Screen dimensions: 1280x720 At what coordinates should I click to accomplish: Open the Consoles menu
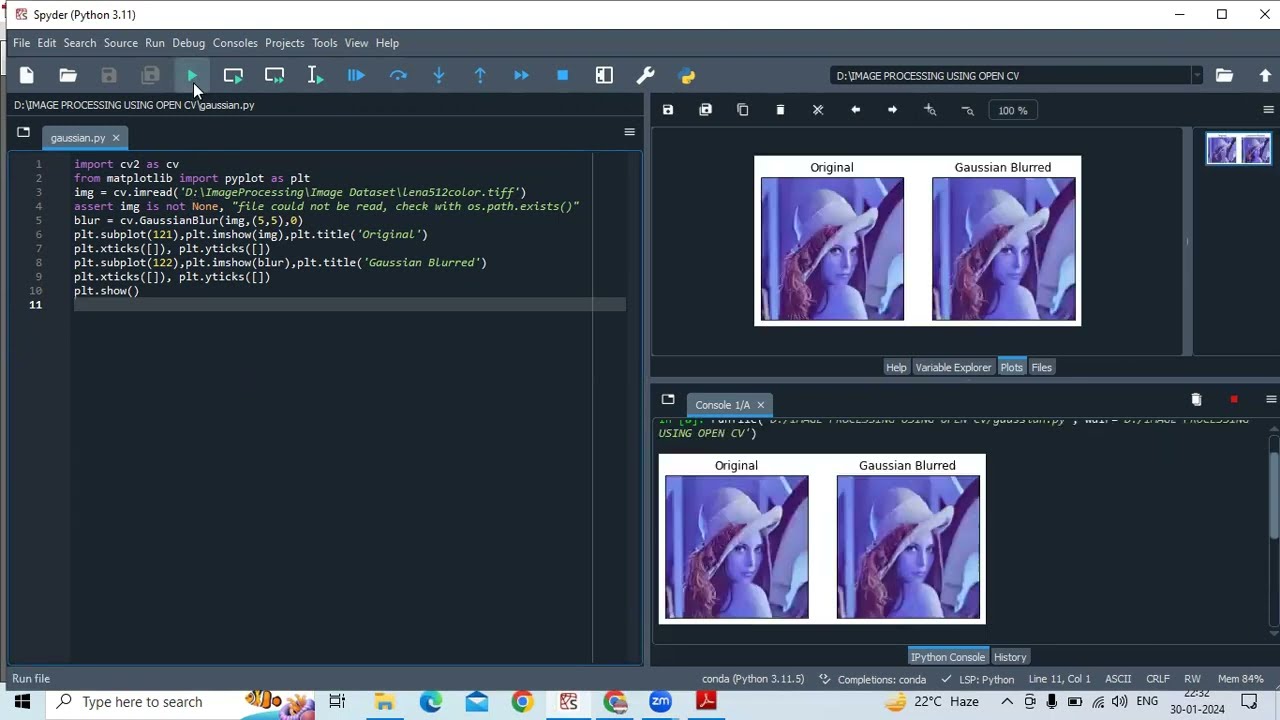(x=235, y=43)
